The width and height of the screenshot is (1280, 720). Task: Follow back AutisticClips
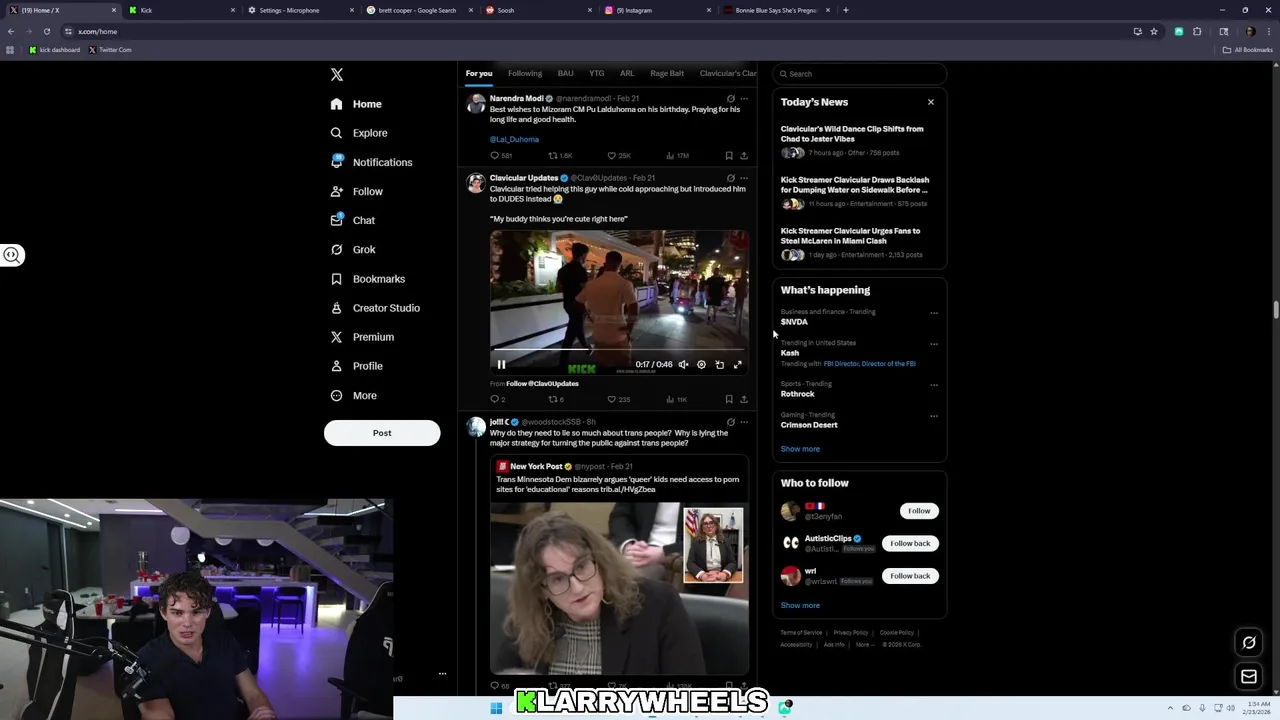click(910, 543)
